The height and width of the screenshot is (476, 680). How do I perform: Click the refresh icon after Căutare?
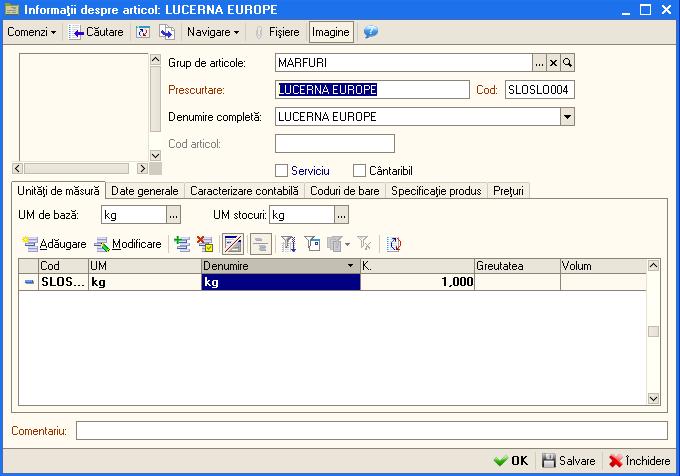[x=143, y=32]
